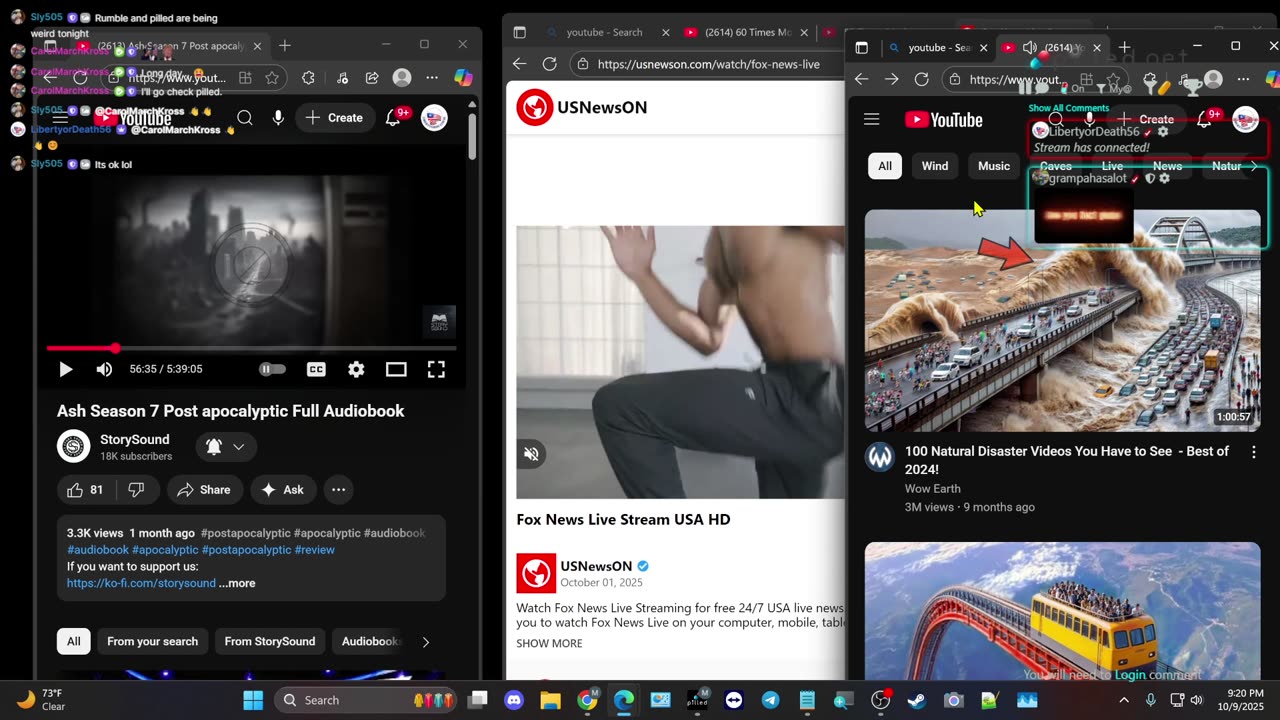Open Telegram from taskbar
1280x720 pixels.
tap(770, 700)
